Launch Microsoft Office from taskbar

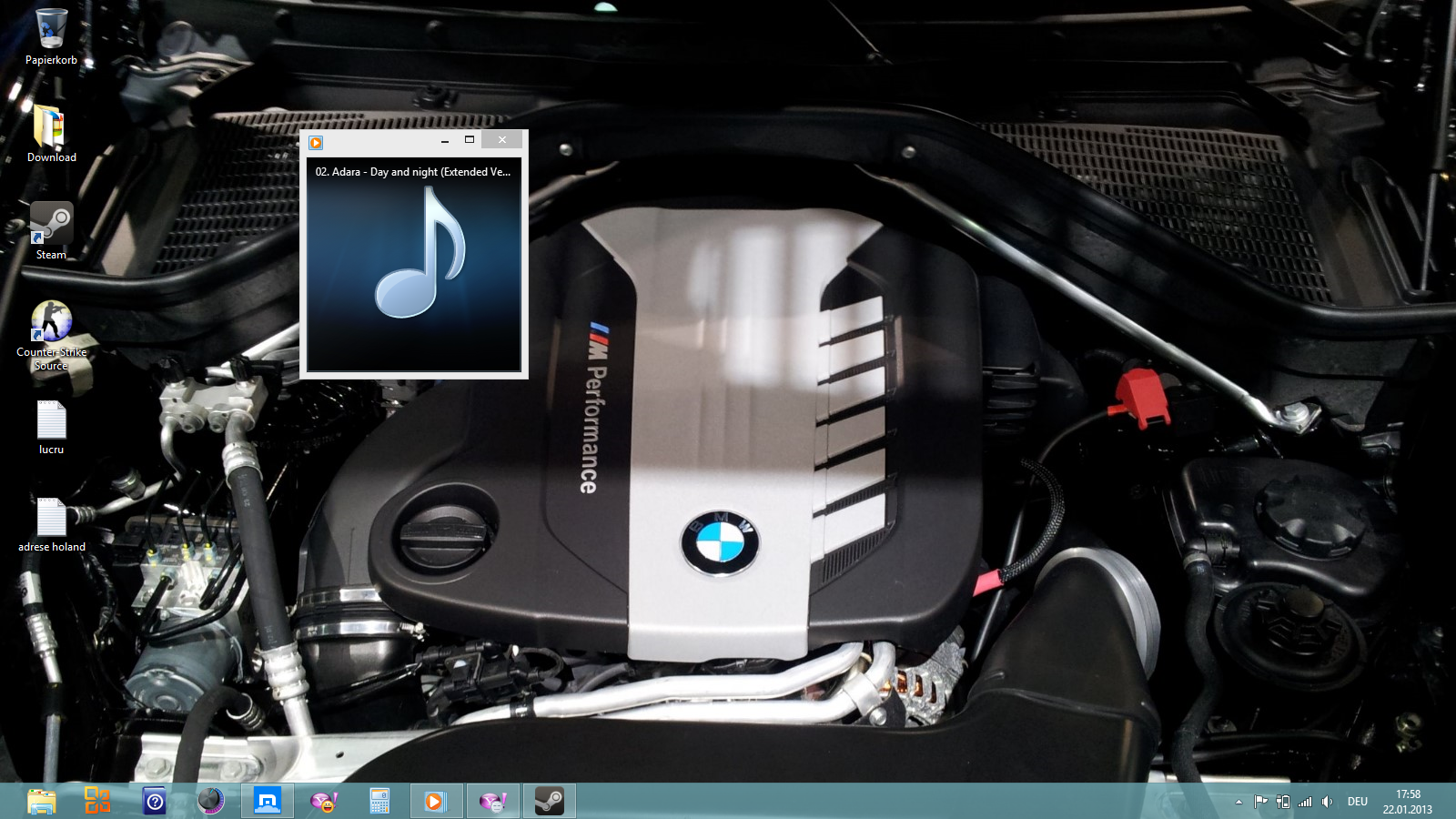pos(97,801)
